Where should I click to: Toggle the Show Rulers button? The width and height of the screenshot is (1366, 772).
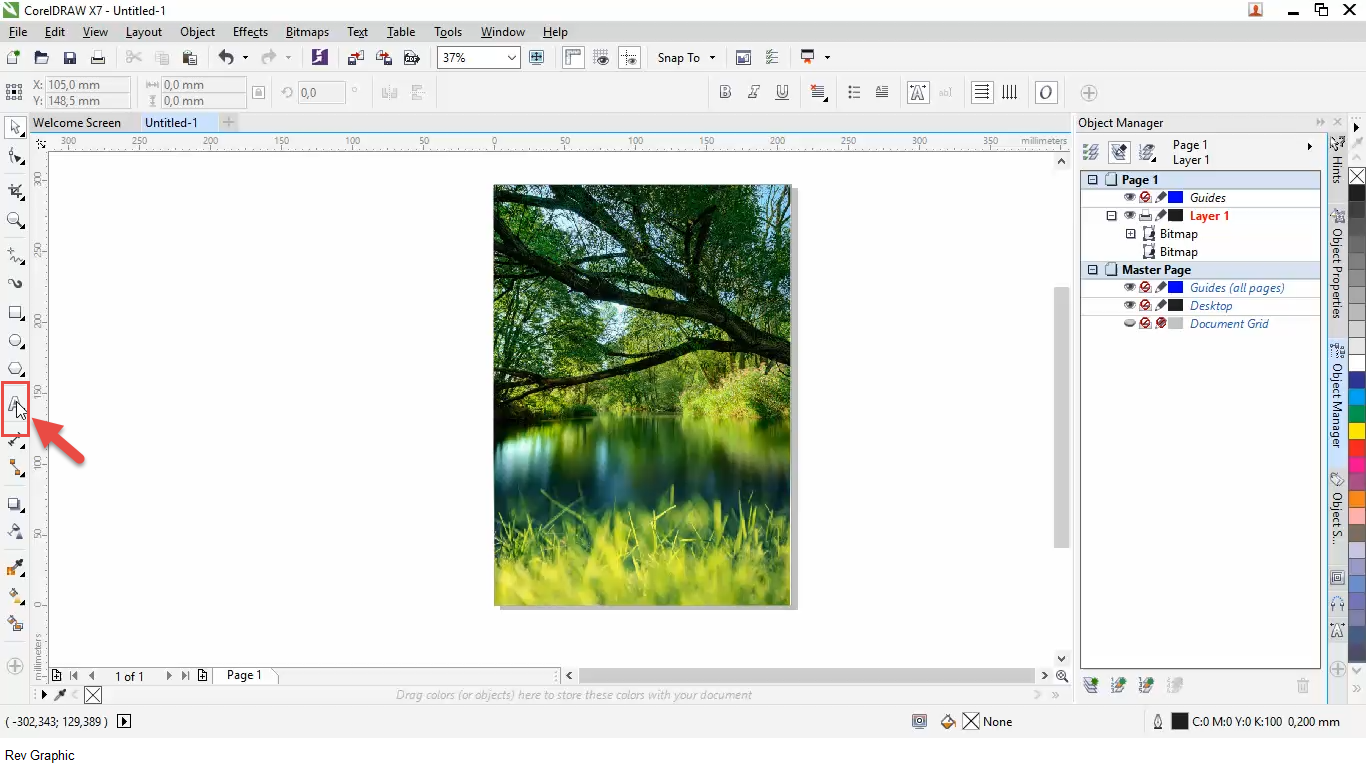point(573,58)
